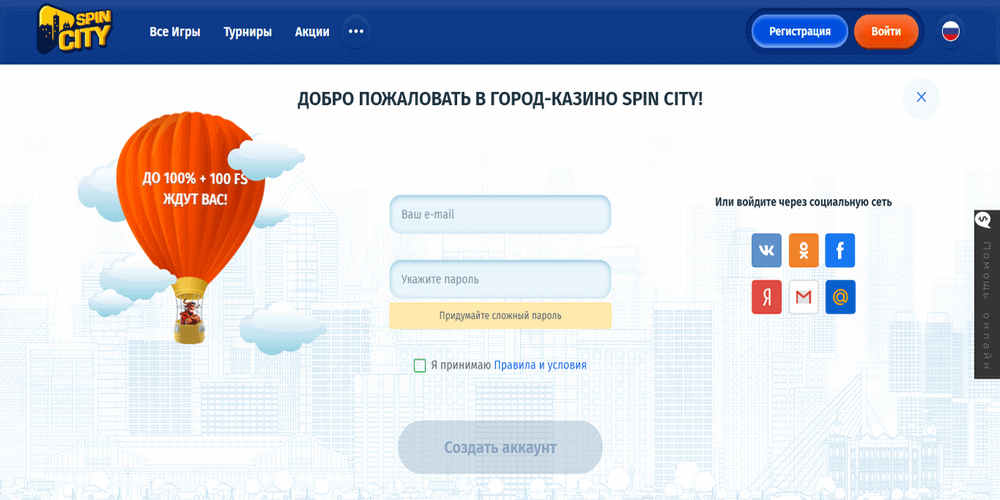Go to Акции page

[312, 32]
